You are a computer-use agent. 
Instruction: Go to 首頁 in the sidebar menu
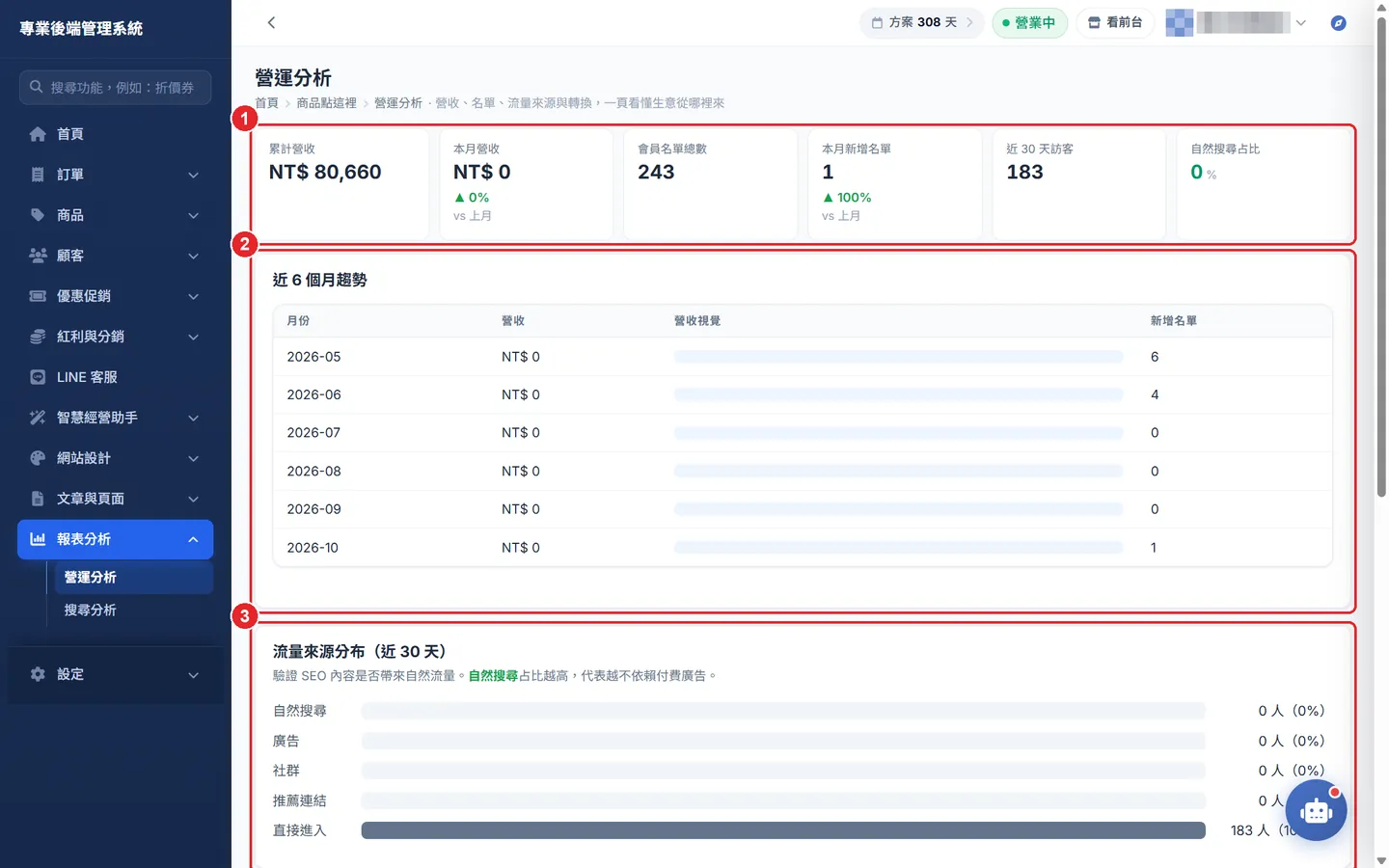pos(115,134)
